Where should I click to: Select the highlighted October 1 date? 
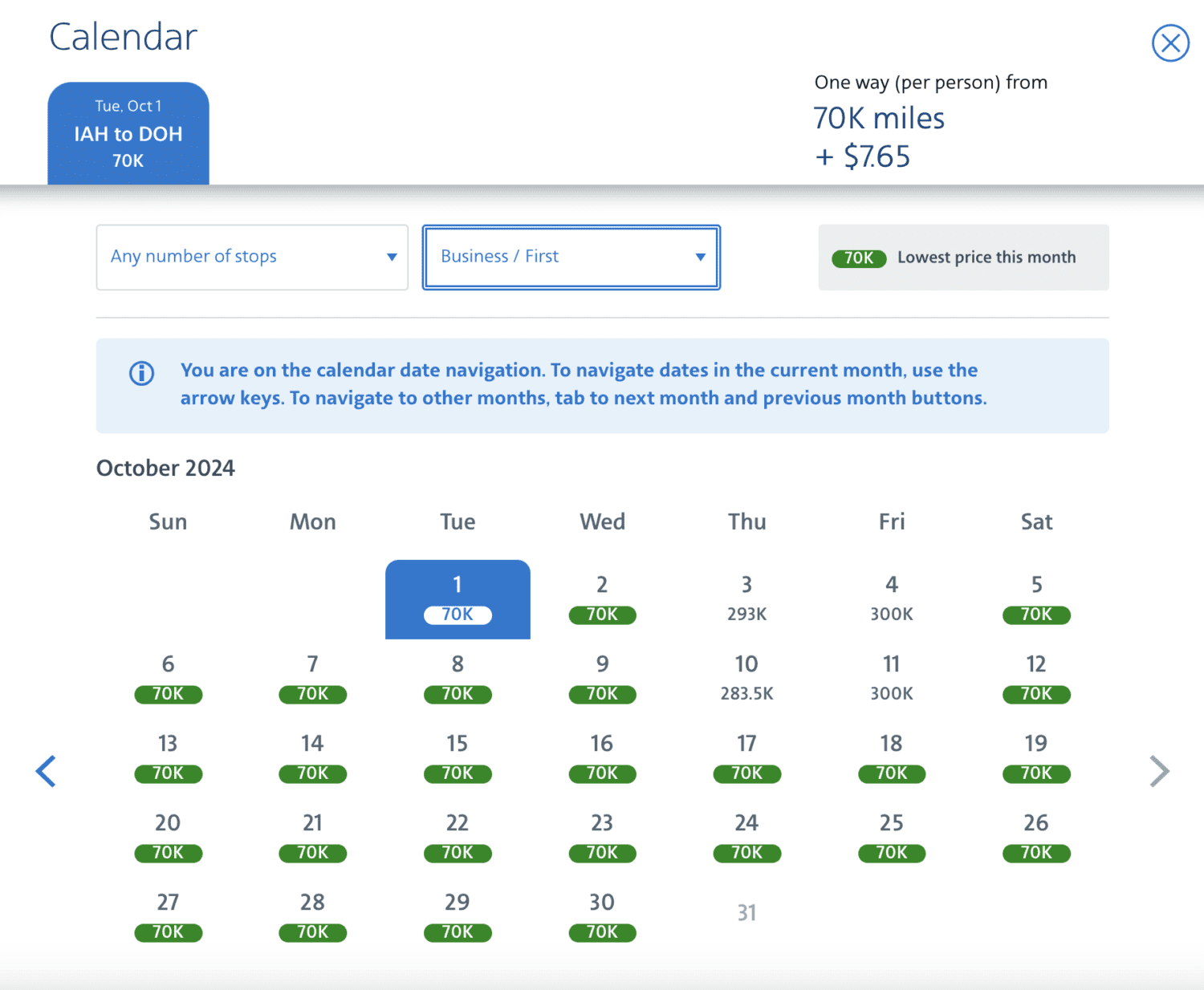[x=457, y=598]
